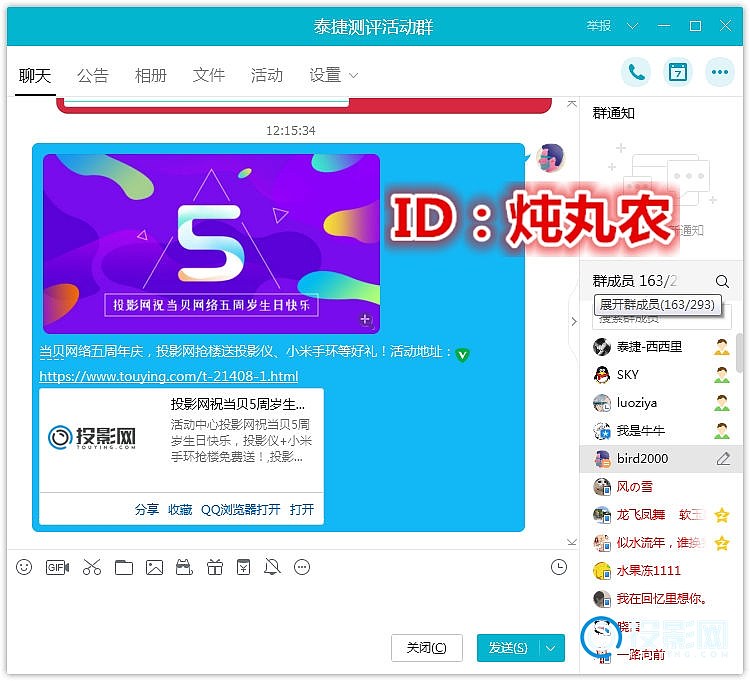Screen dimensions: 750x681
Task: Click the more tools circle ellipsis icon
Action: [x=302, y=567]
